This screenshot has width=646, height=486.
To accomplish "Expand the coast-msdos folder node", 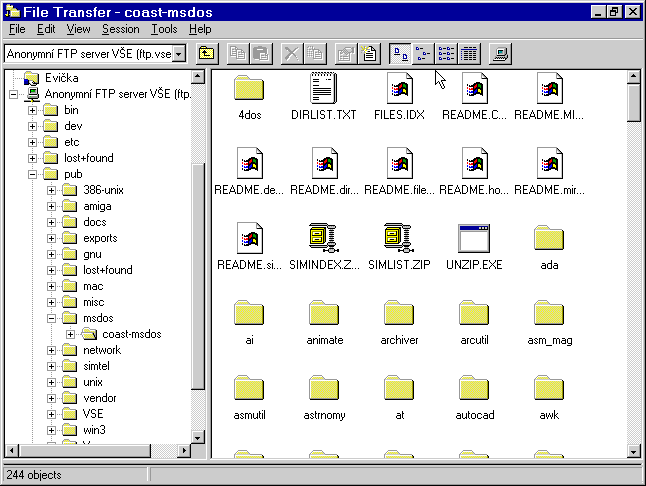I will pos(70,334).
